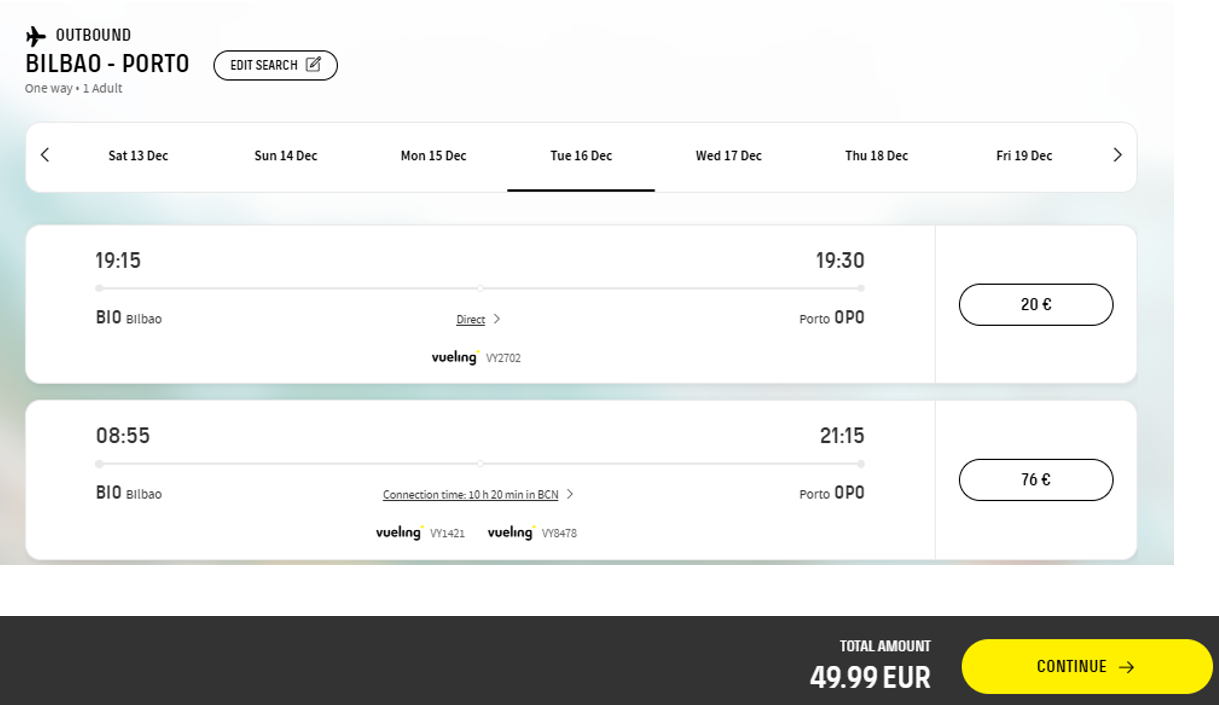Click the Vueling logo beside VY1421
Image resolution: width=1219 pixels, height=705 pixels.
point(399,533)
